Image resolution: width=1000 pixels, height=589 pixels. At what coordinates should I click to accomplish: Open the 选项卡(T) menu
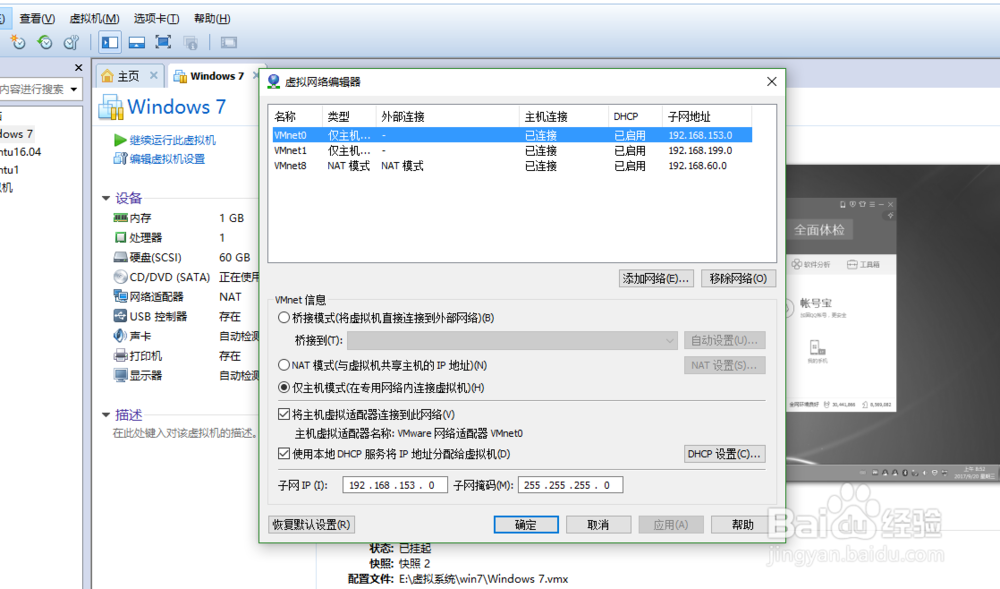pos(156,18)
